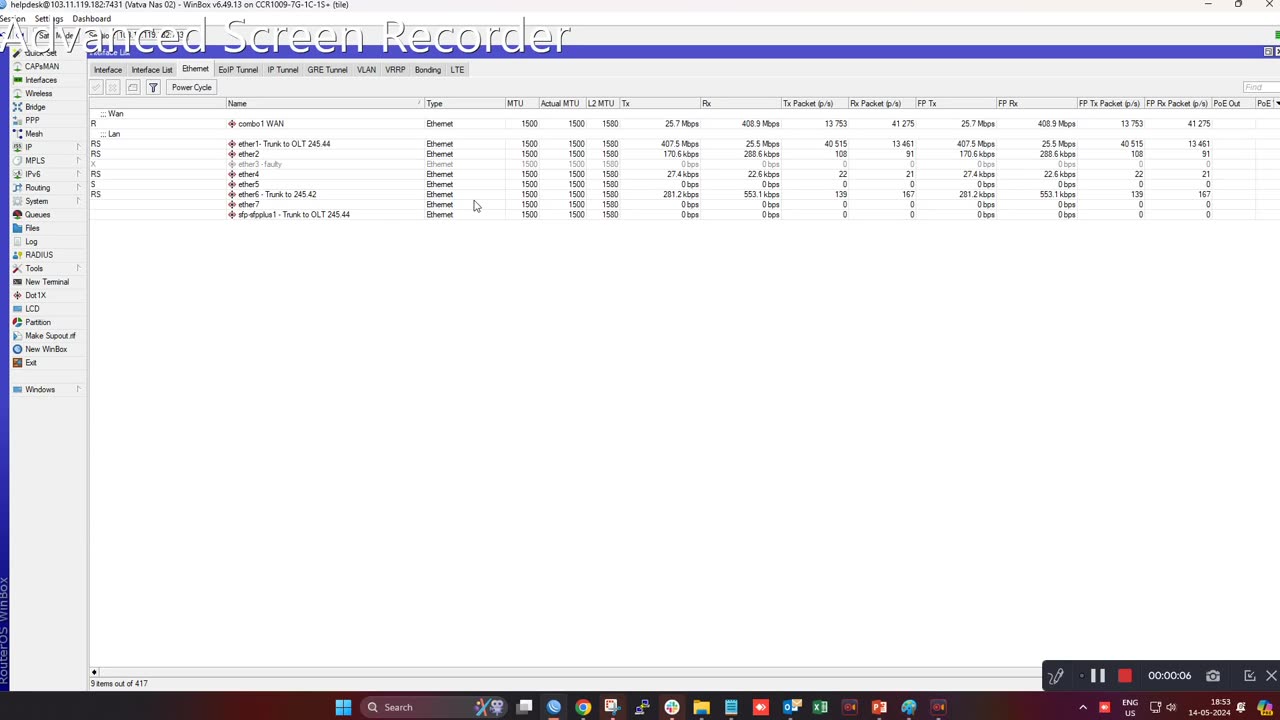
Task: Click the comment toolbar icon
Action: 133,88
